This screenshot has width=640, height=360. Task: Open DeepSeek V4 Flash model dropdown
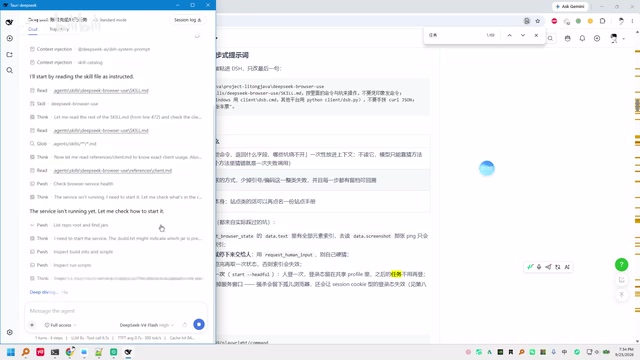pyautogui.click(x=147, y=325)
